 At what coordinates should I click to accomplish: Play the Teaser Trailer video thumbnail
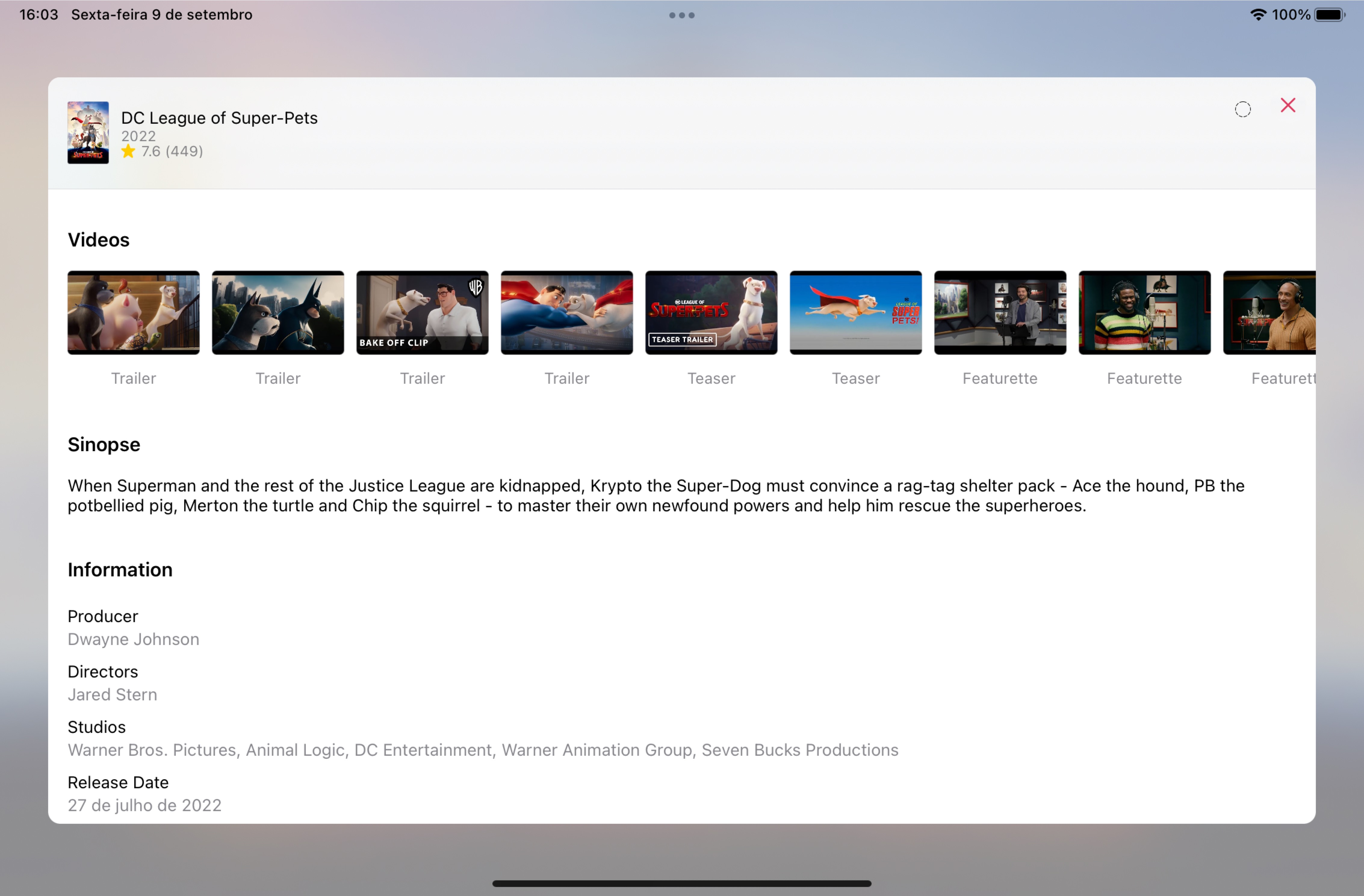[x=711, y=312]
